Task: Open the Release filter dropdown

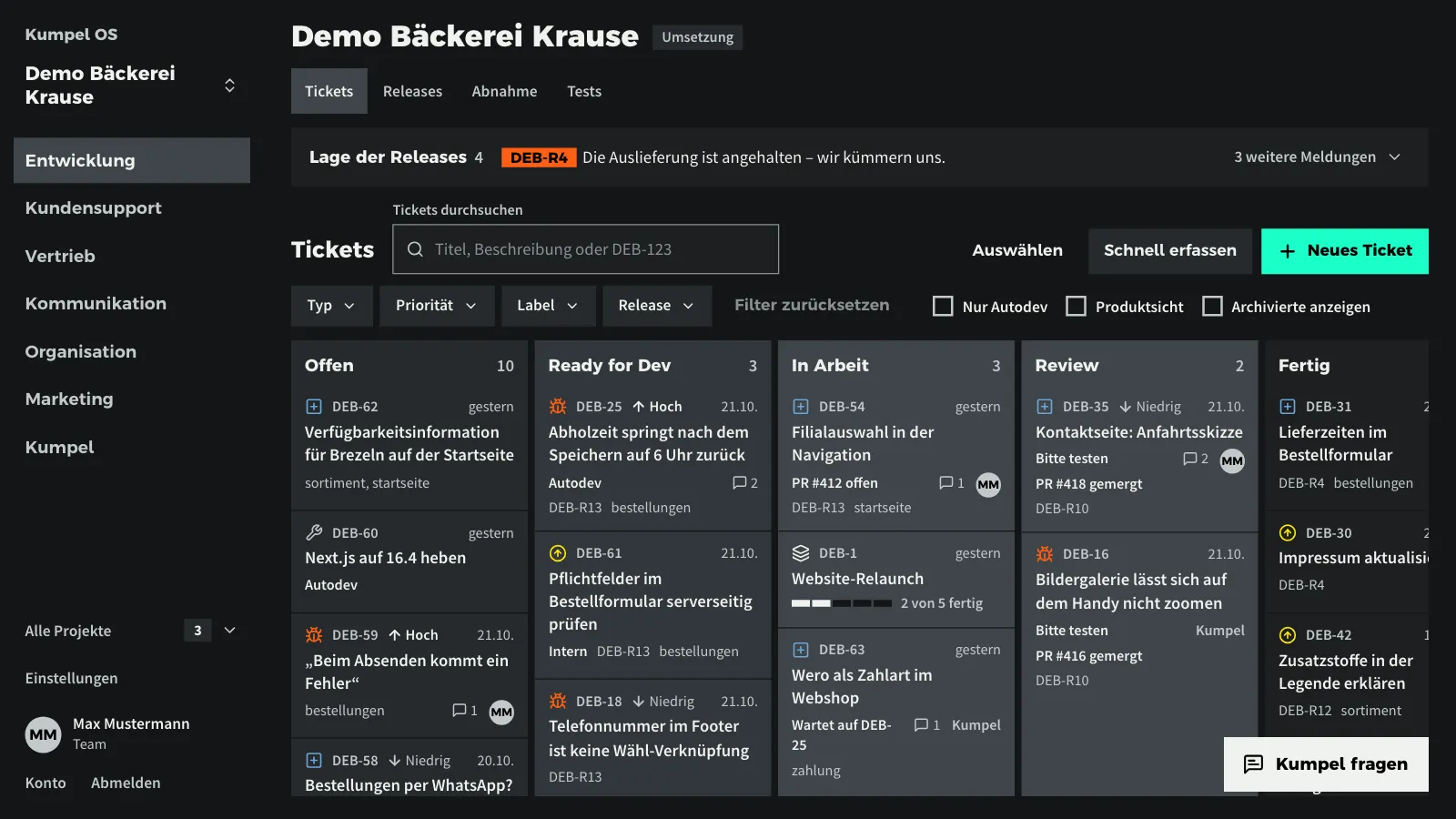Action: [x=657, y=306]
